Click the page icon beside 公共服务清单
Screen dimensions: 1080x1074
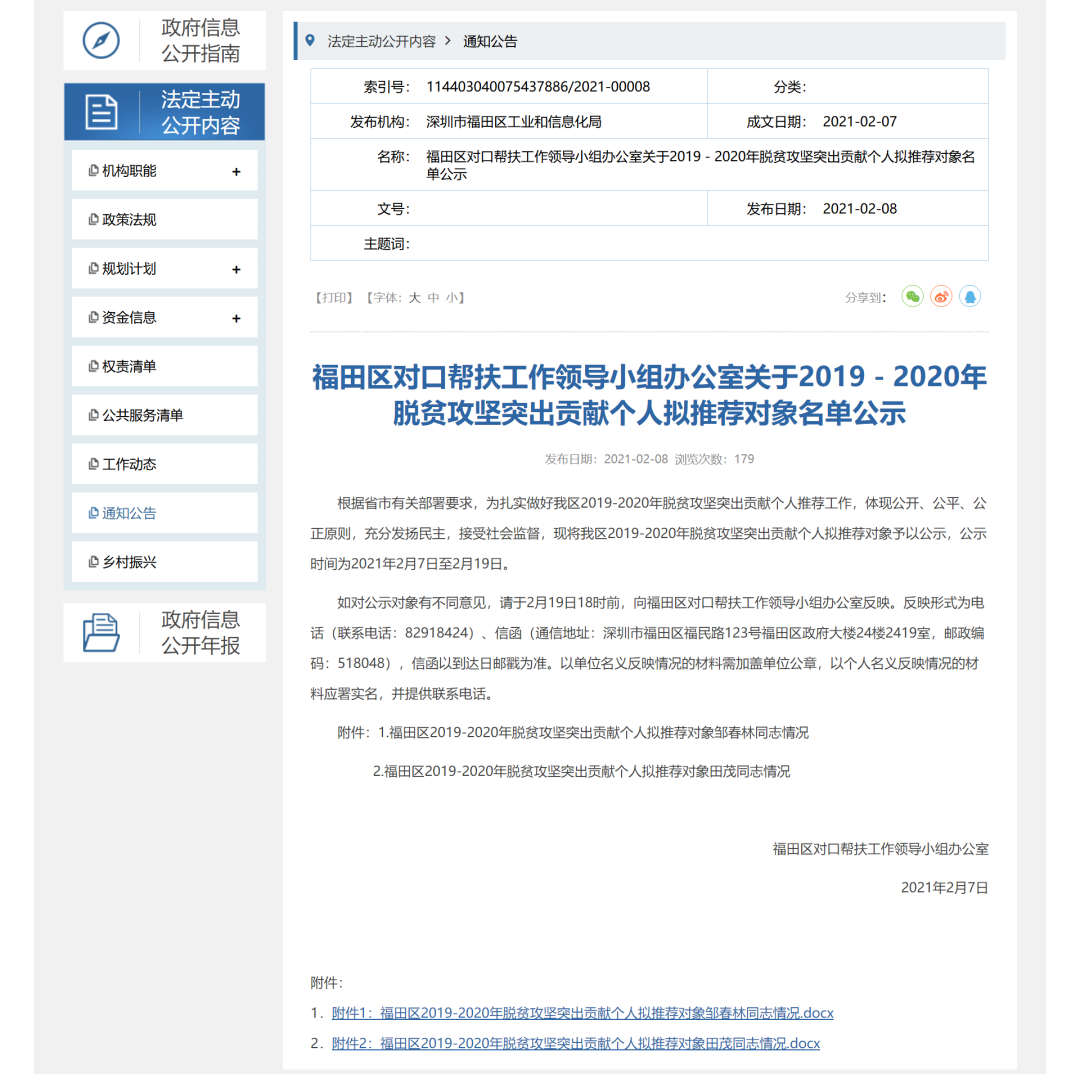coord(94,415)
